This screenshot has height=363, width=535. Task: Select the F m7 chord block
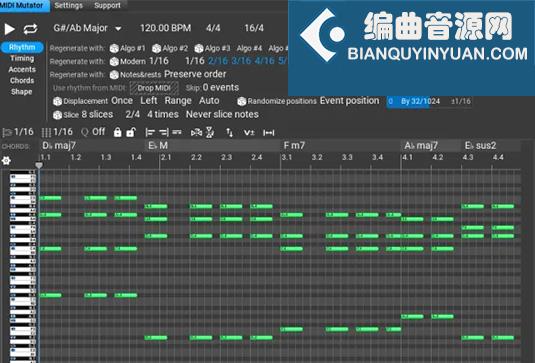pyautogui.click(x=341, y=146)
